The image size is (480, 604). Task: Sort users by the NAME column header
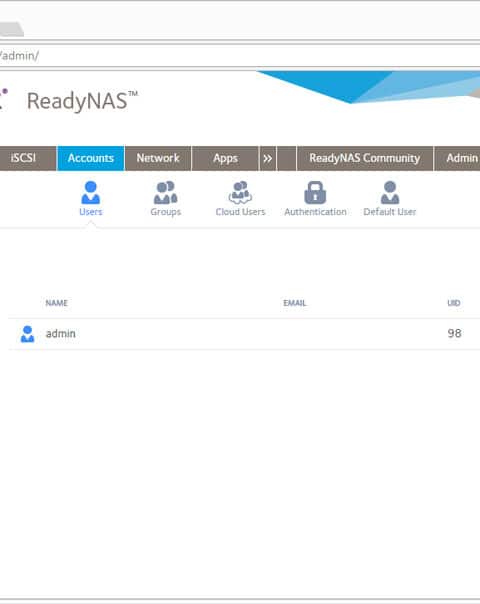57,303
